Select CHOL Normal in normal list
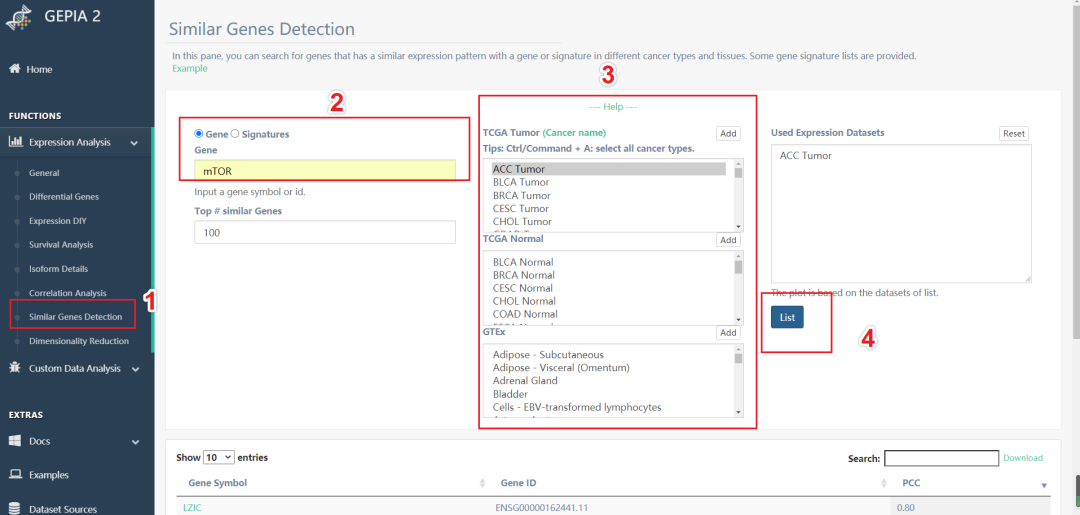 (608, 301)
